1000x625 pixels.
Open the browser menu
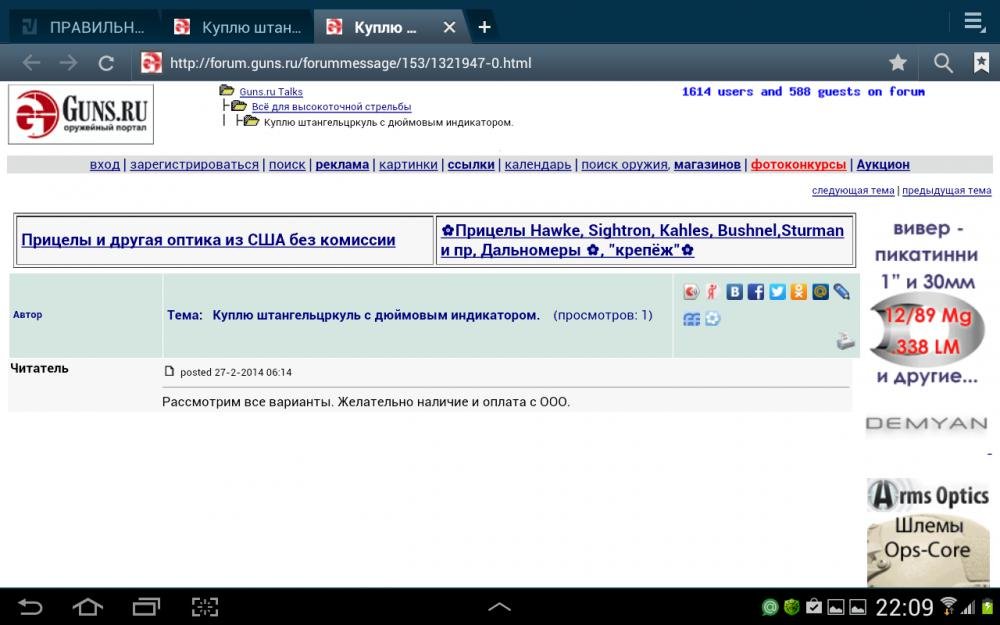973,20
